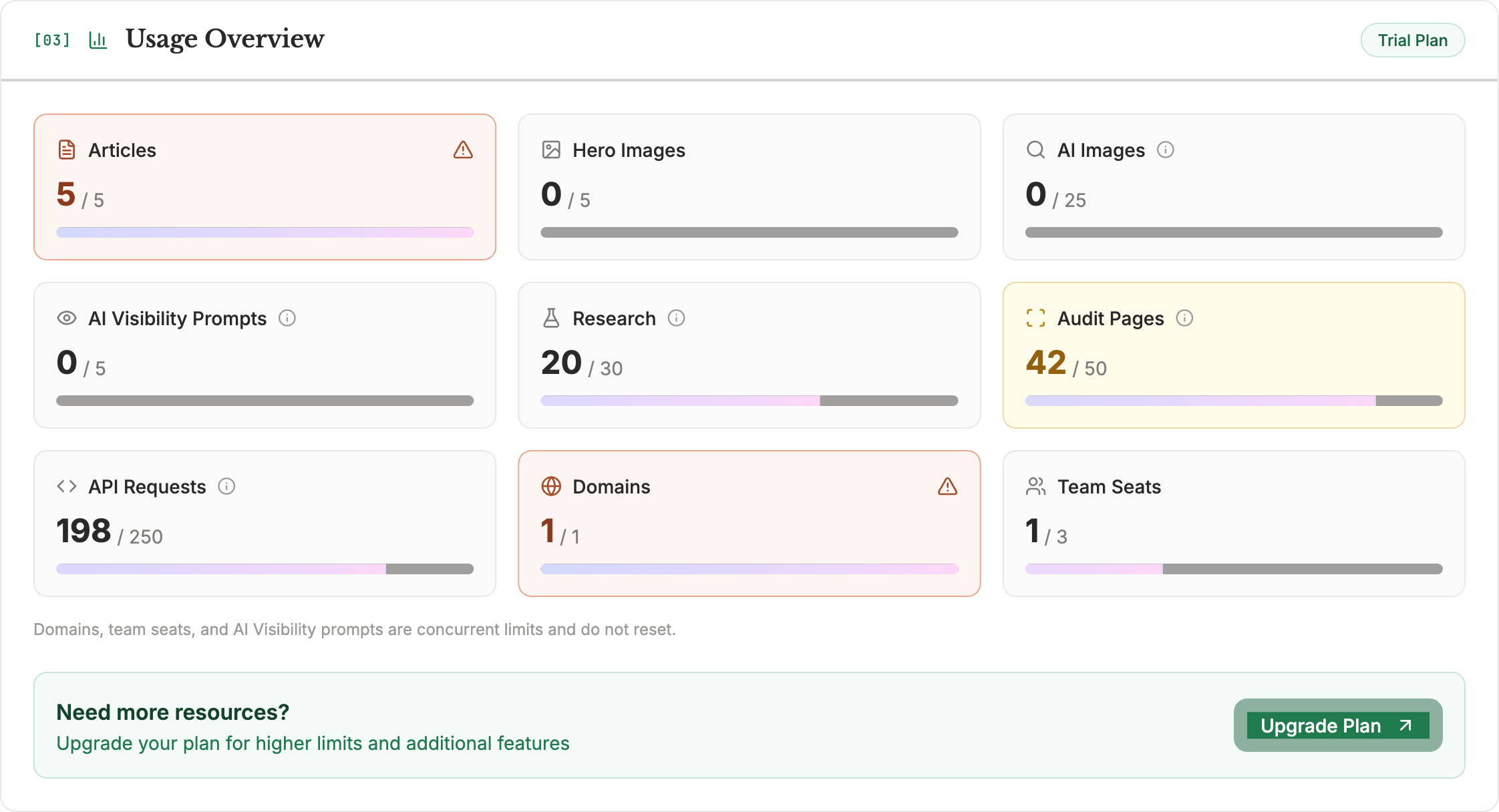Click the Research flask icon

551,318
